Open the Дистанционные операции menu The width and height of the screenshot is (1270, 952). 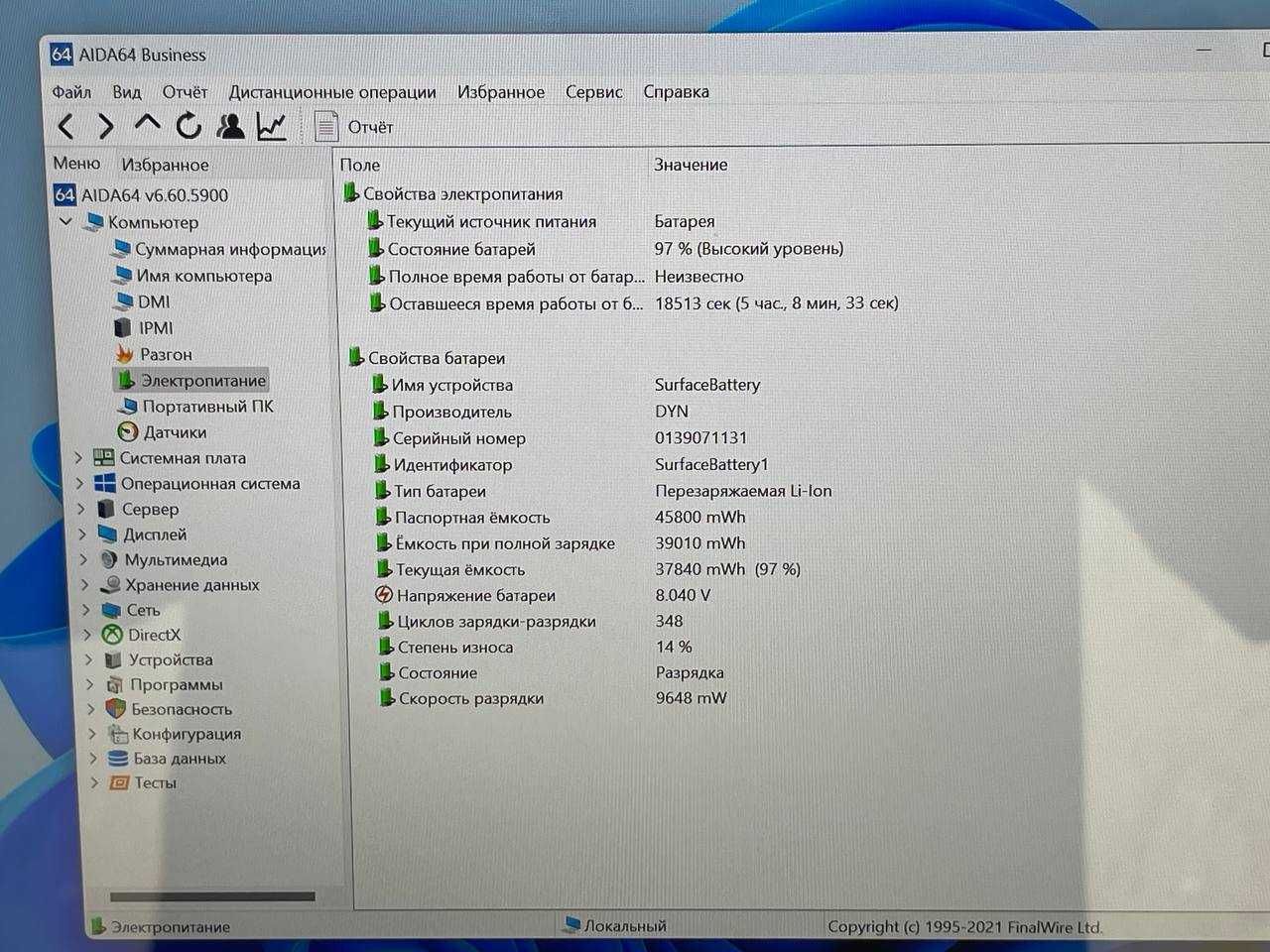(332, 92)
